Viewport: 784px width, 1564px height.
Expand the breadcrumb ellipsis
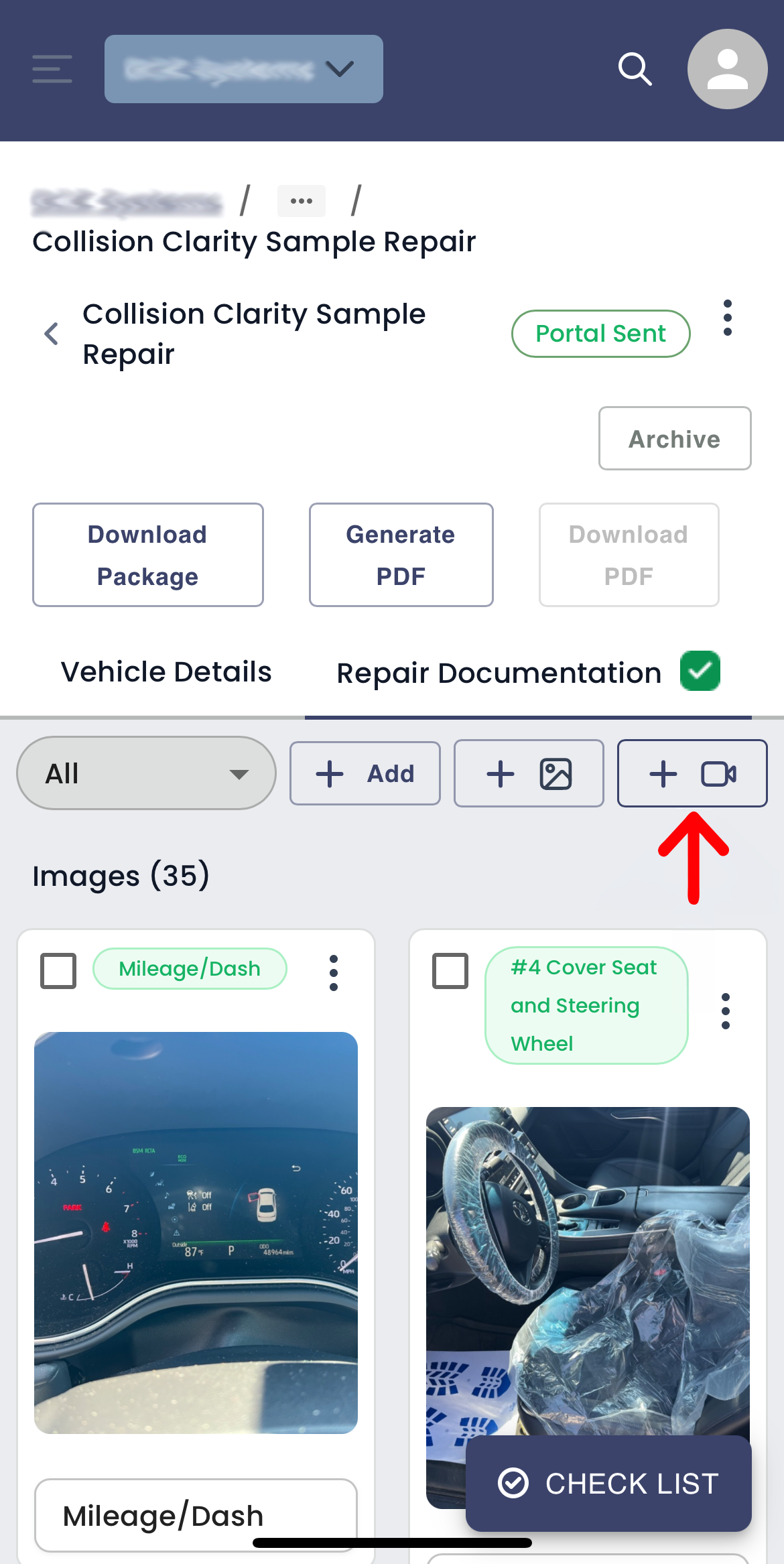302,201
